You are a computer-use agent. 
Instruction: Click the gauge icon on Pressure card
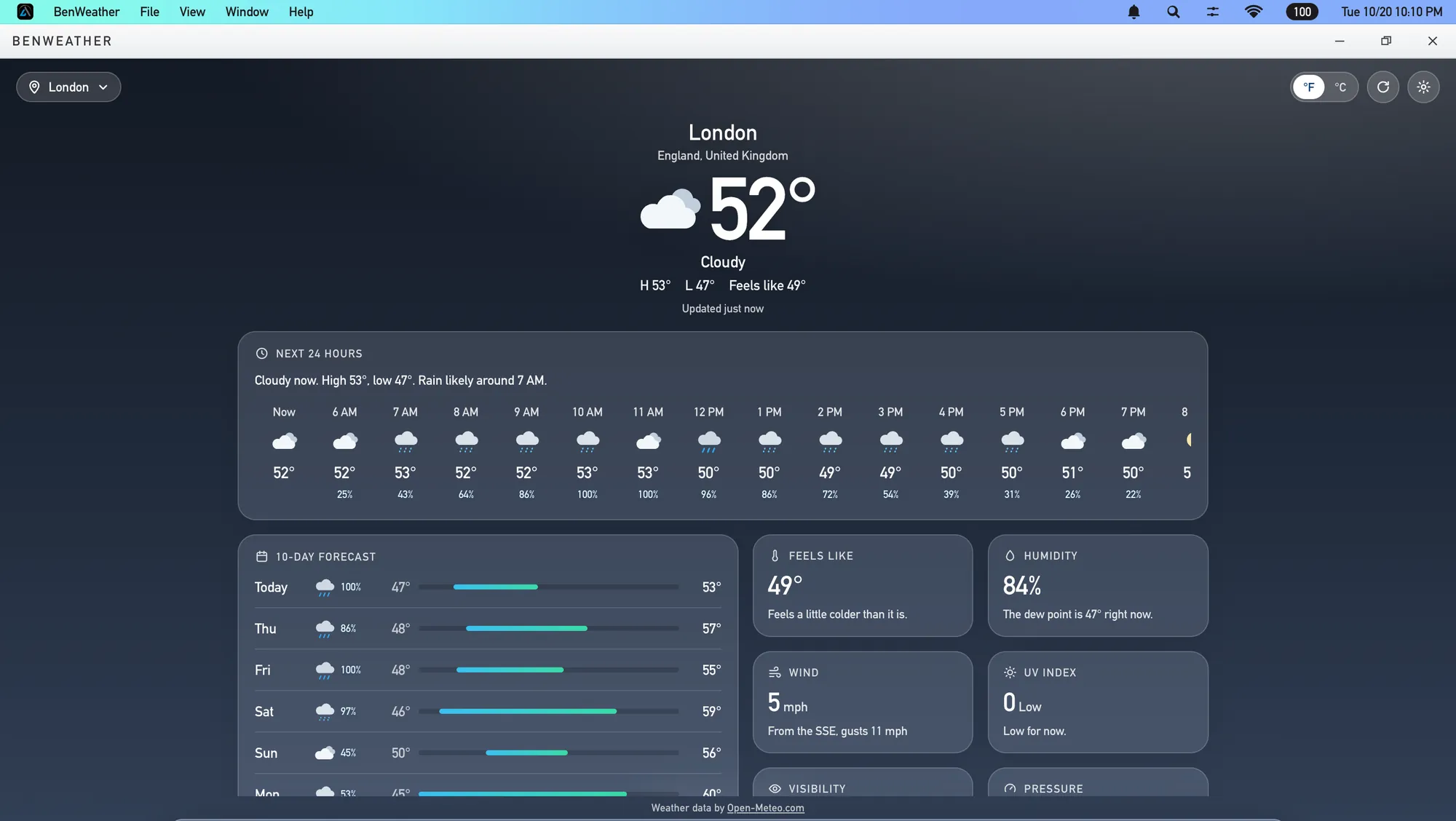point(1010,789)
